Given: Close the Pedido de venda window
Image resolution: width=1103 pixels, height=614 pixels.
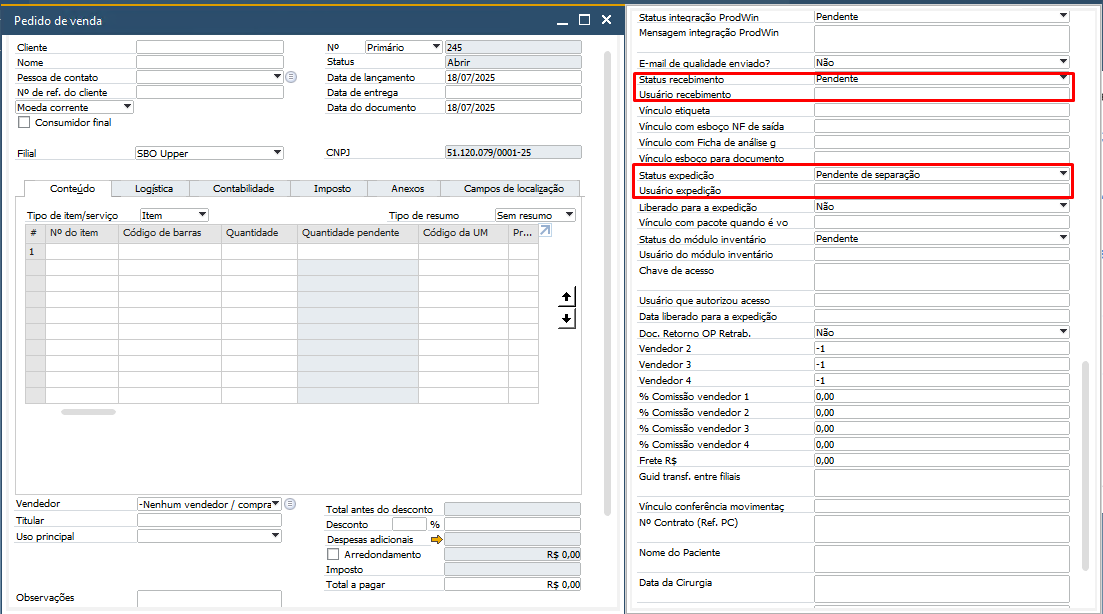Looking at the screenshot, I should click(x=606, y=20).
